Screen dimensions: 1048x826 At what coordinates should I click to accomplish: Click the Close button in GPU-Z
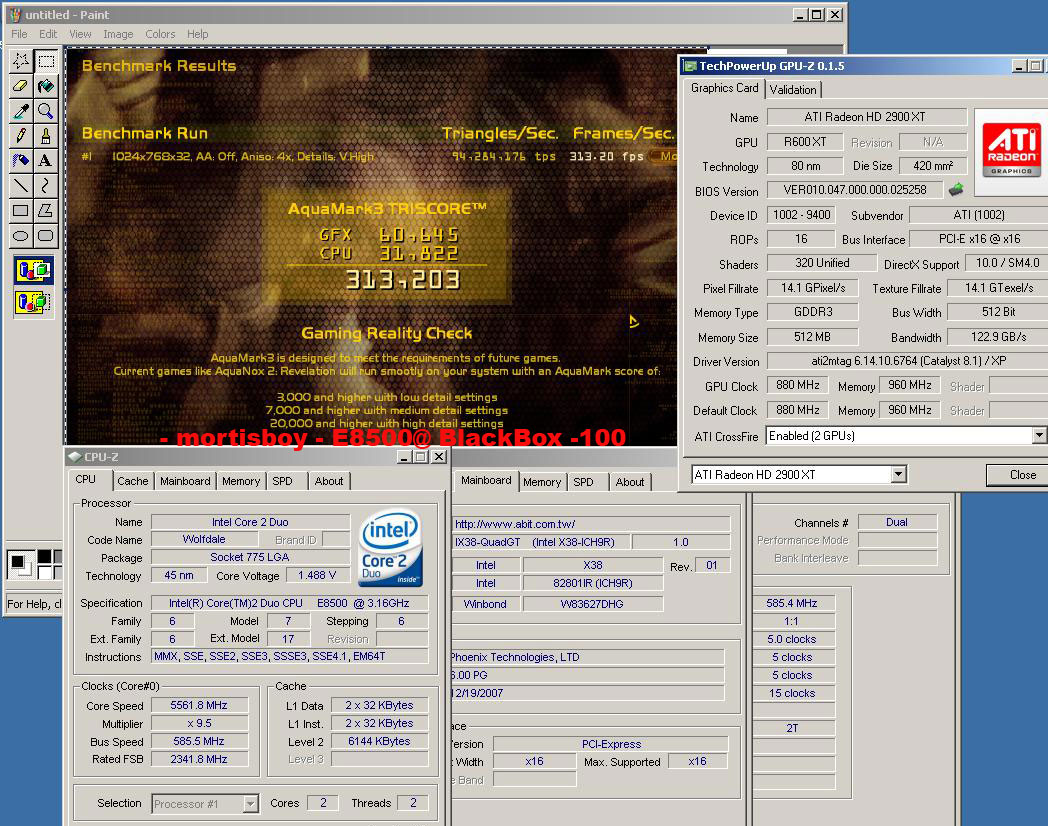1023,474
